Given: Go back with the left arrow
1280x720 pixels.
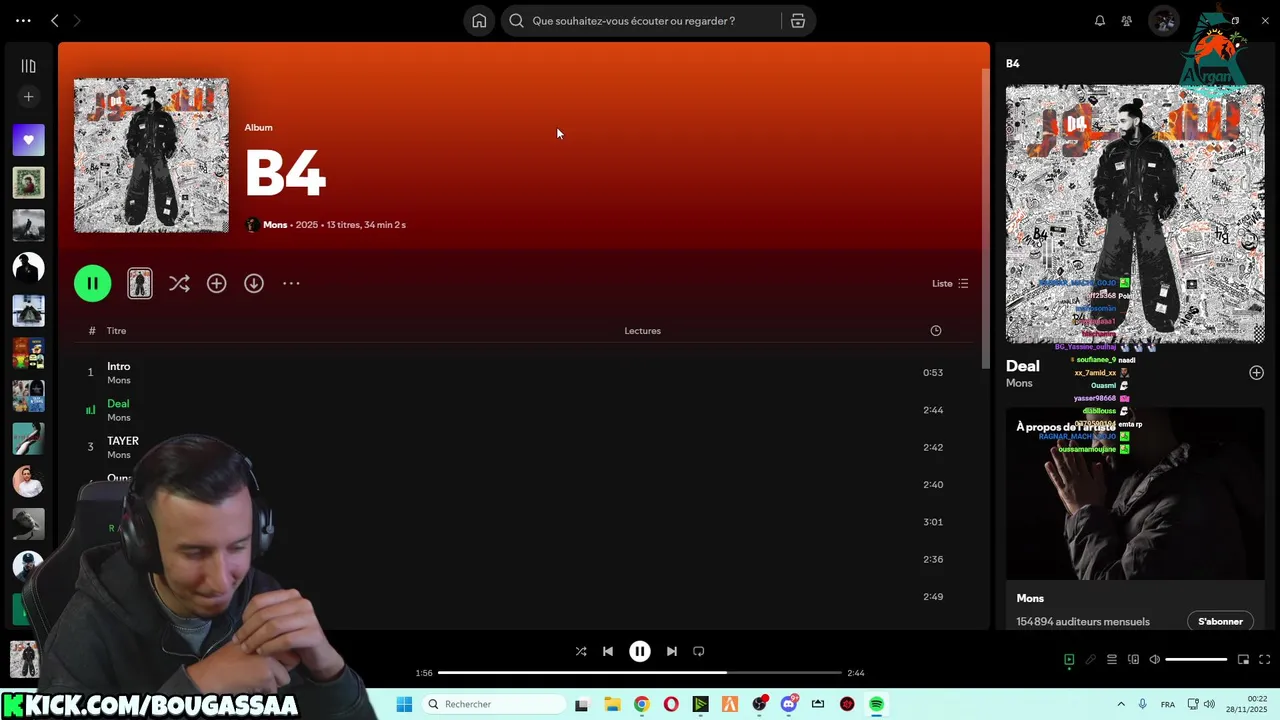Looking at the screenshot, I should [55, 21].
